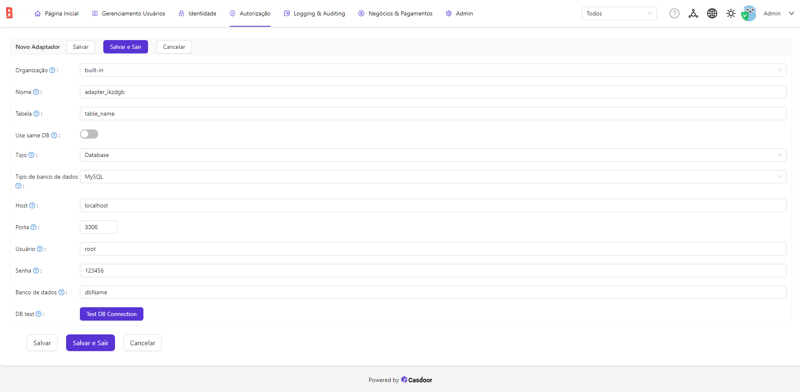Click the top Salvar e Sair button
800x392 pixels.
(x=126, y=47)
